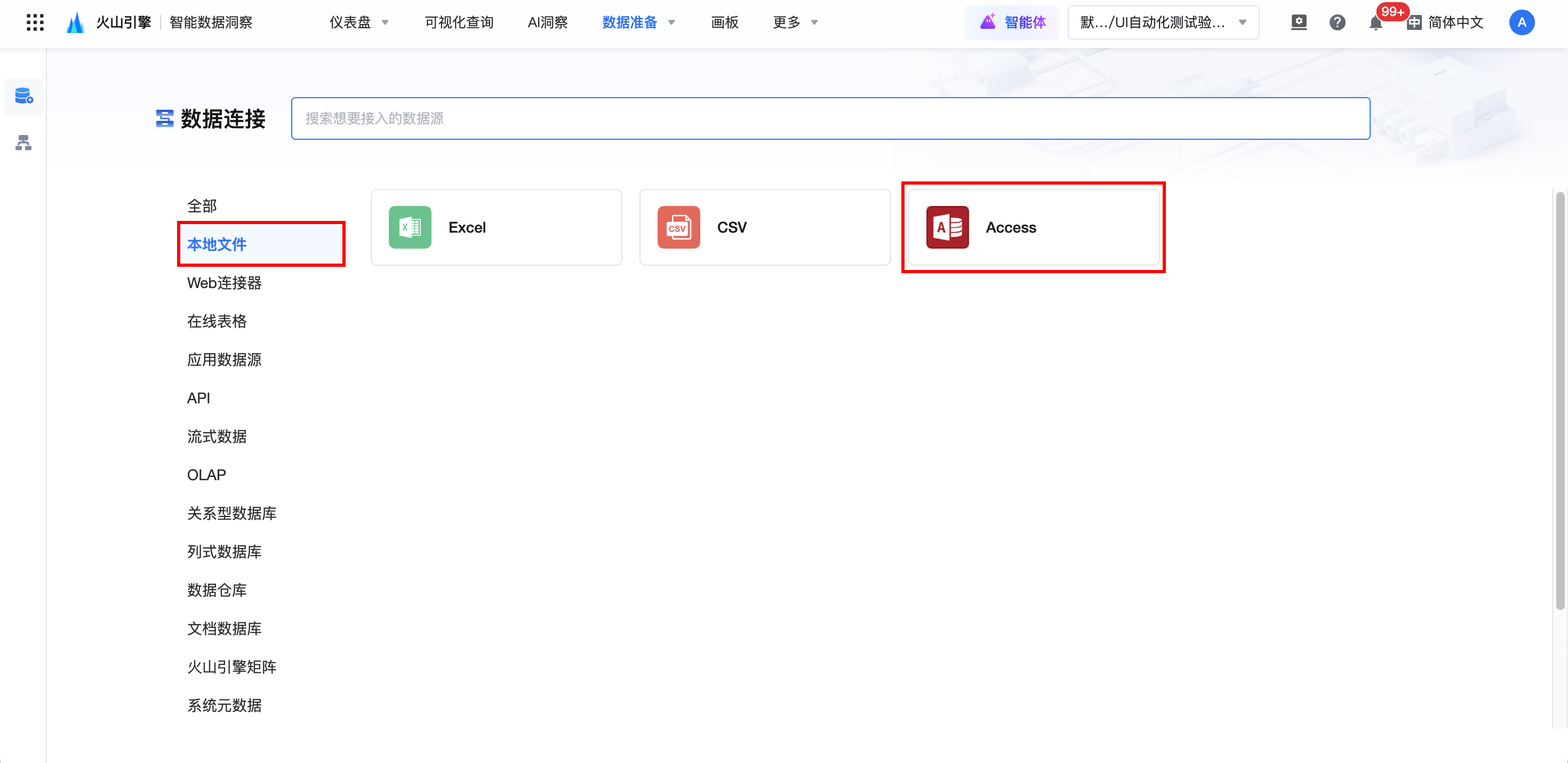Click the data source search field
Image resolution: width=1568 pixels, height=763 pixels.
pos(830,118)
